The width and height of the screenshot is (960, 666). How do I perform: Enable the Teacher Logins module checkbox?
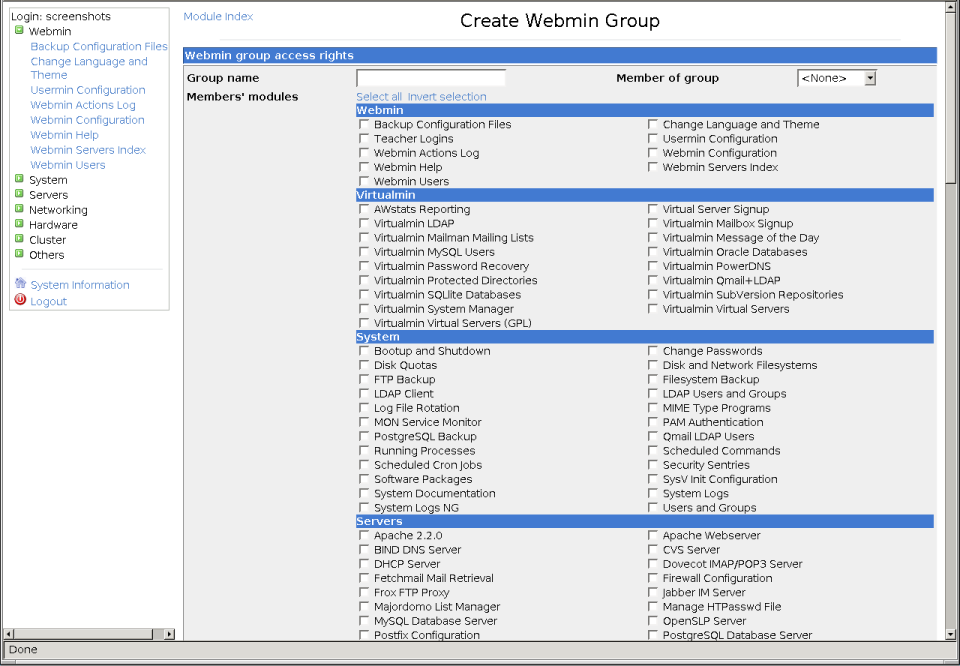coord(364,138)
